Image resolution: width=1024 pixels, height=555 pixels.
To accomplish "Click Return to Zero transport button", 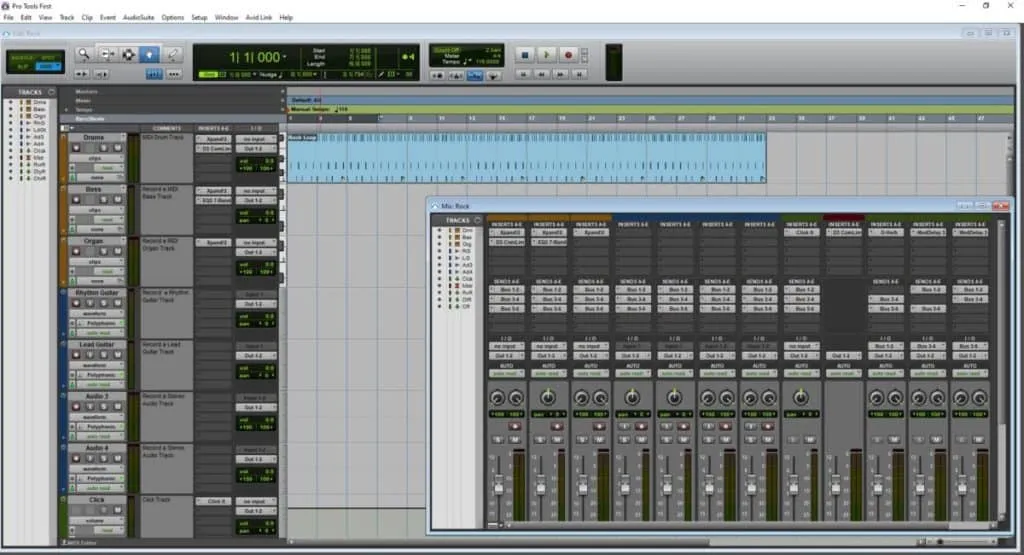I will click(x=523, y=75).
